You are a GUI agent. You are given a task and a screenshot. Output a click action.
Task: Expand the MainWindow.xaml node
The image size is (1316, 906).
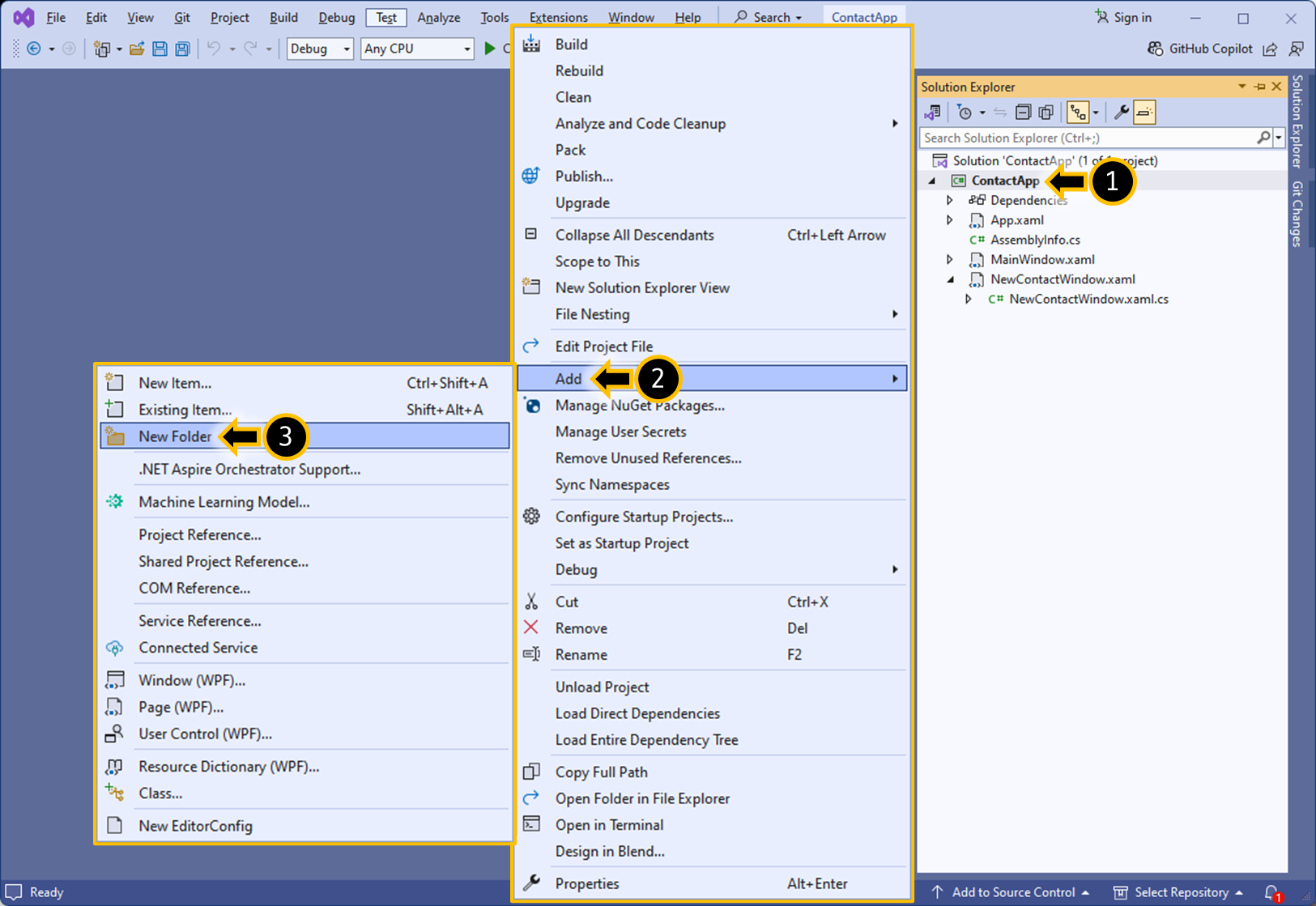[x=950, y=260]
